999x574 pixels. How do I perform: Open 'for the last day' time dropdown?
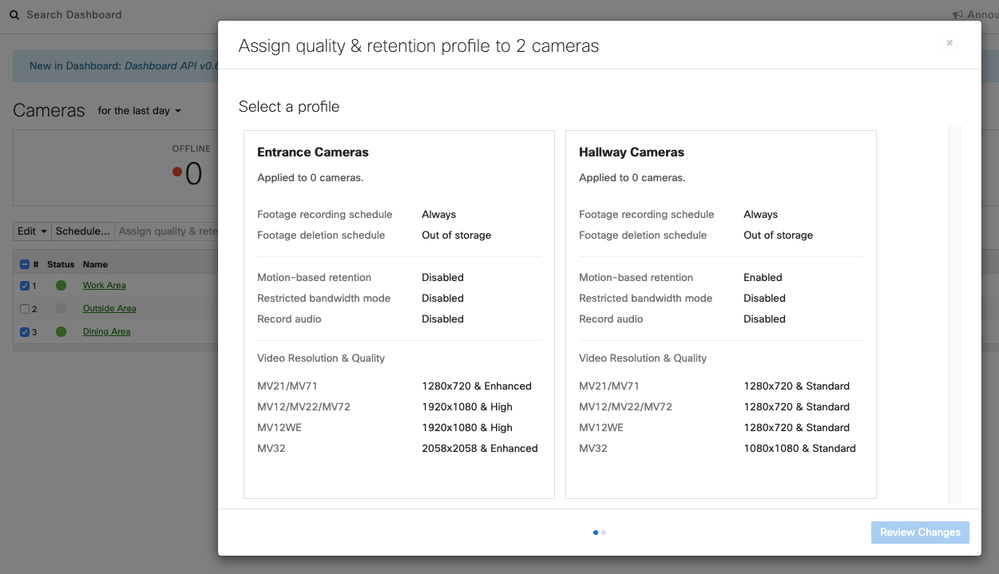tap(140, 110)
